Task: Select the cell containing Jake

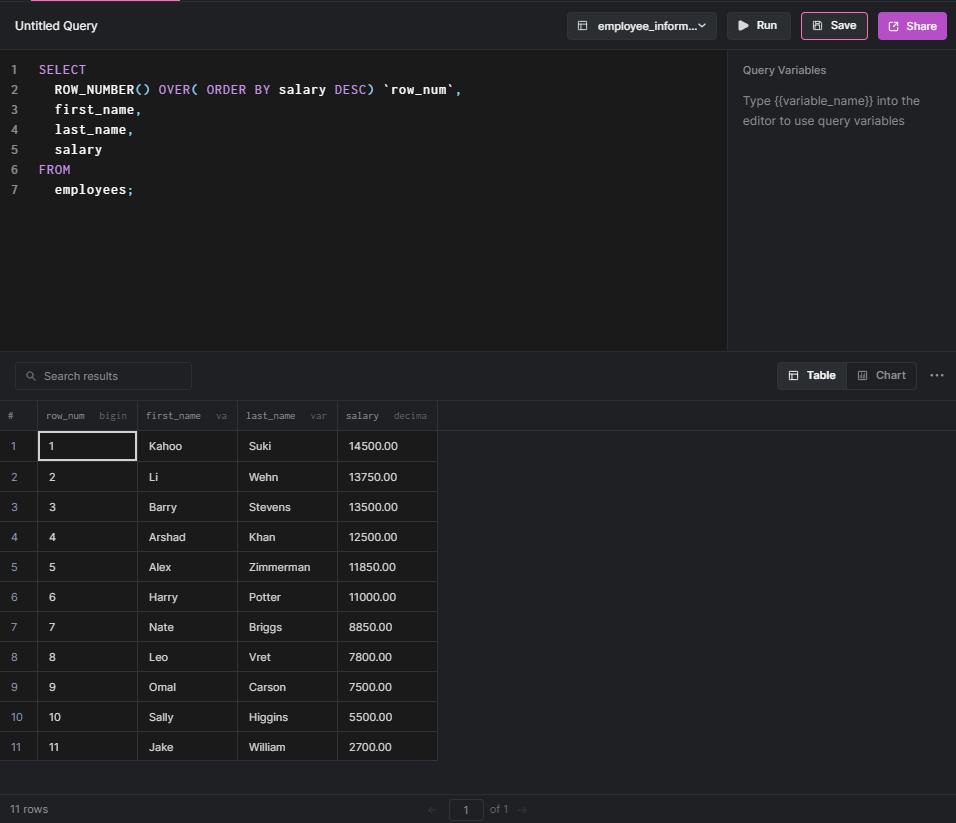Action: [x=187, y=747]
